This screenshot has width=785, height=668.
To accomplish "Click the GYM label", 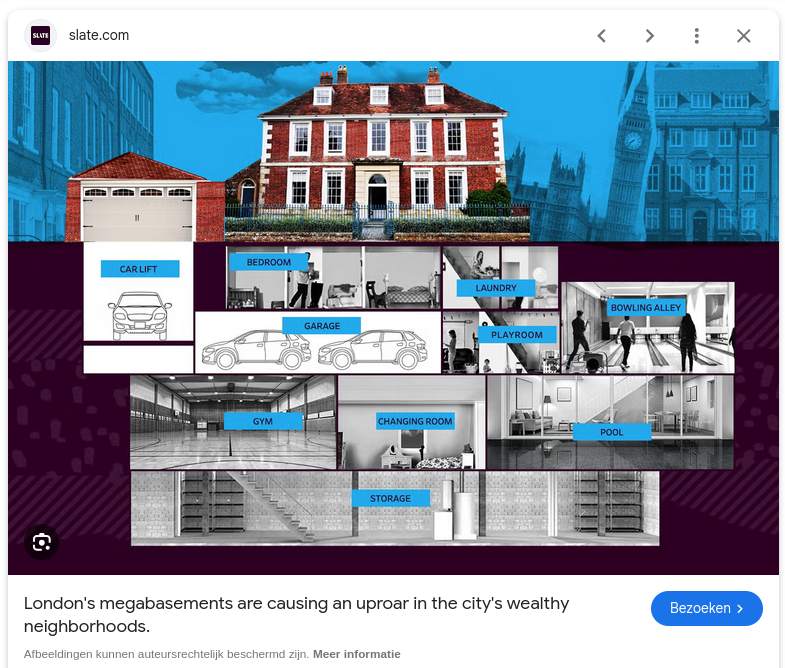I will pyautogui.click(x=263, y=421).
